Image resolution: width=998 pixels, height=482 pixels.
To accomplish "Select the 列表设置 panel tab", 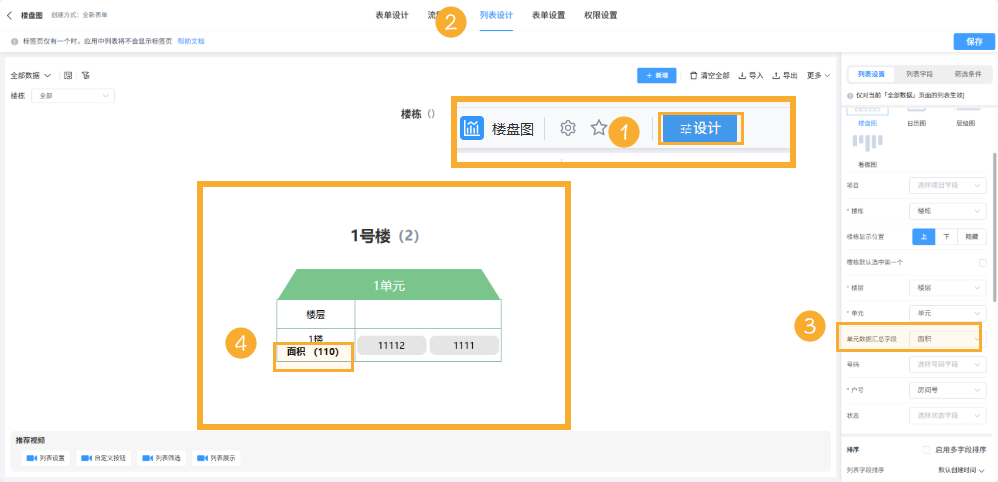I will pyautogui.click(x=871, y=74).
